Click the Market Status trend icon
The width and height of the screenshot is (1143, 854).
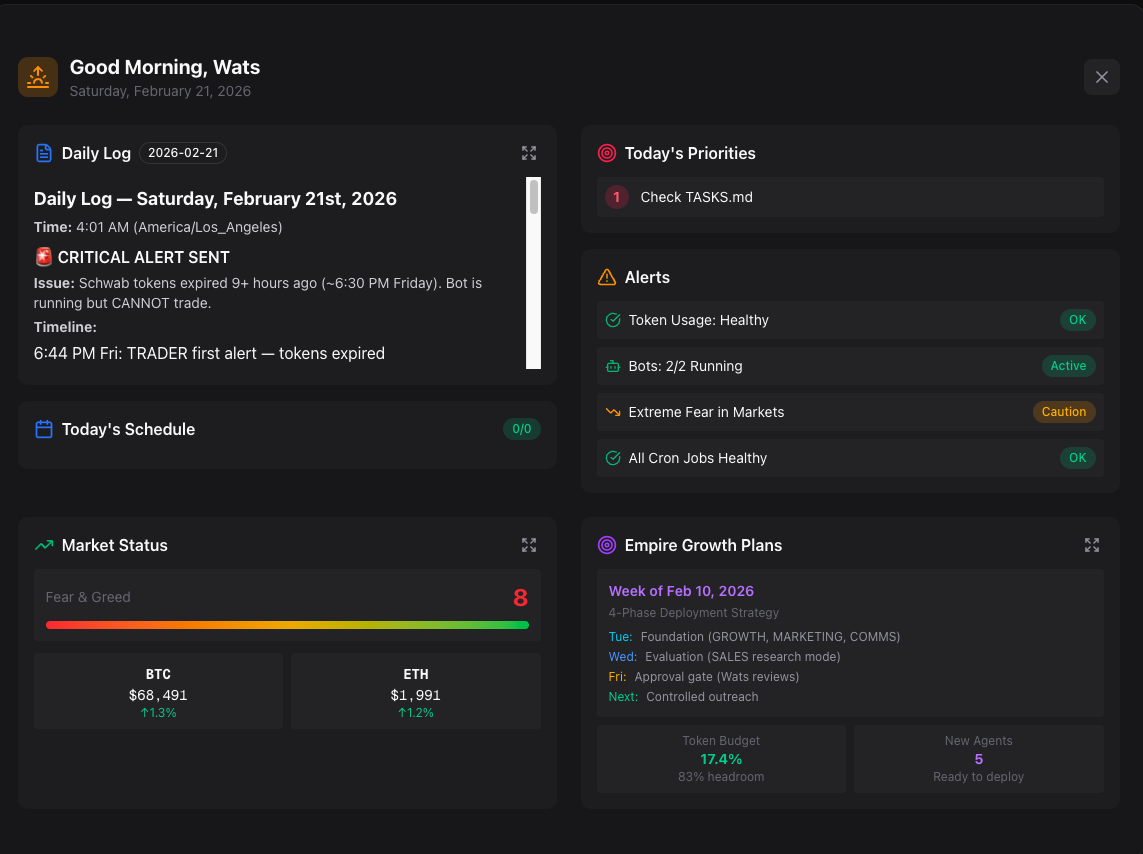tap(44, 545)
